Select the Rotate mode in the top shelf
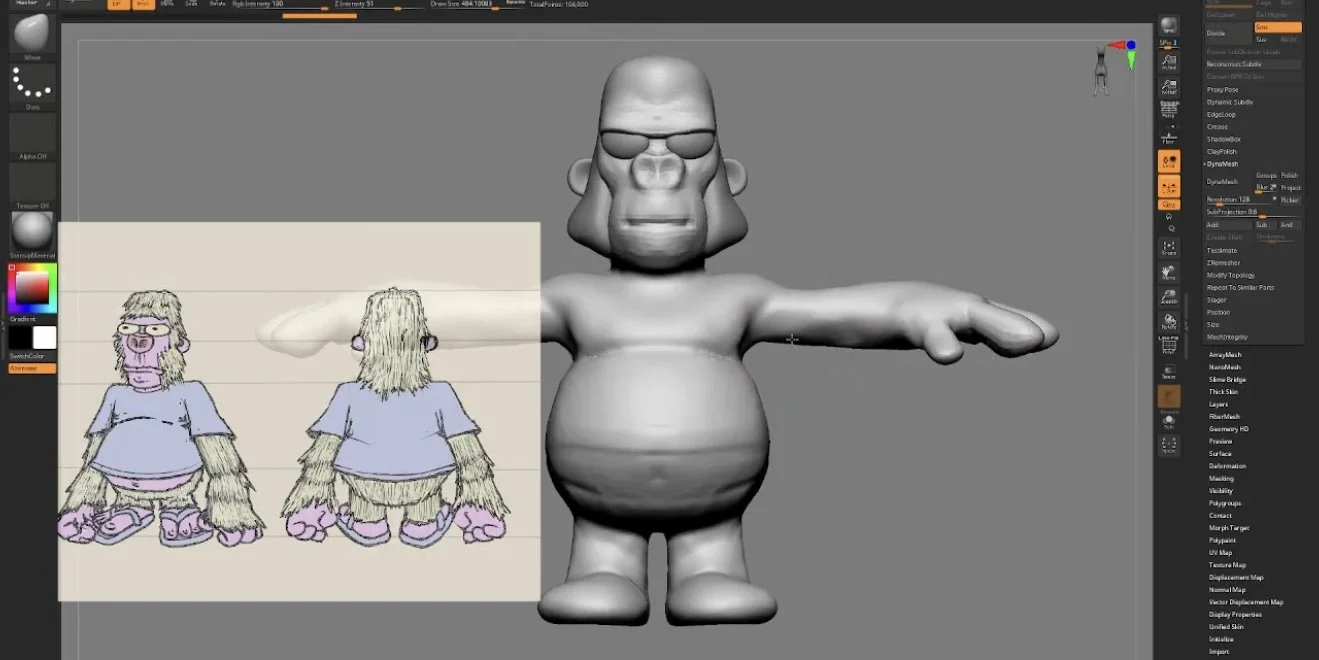 coord(217,4)
